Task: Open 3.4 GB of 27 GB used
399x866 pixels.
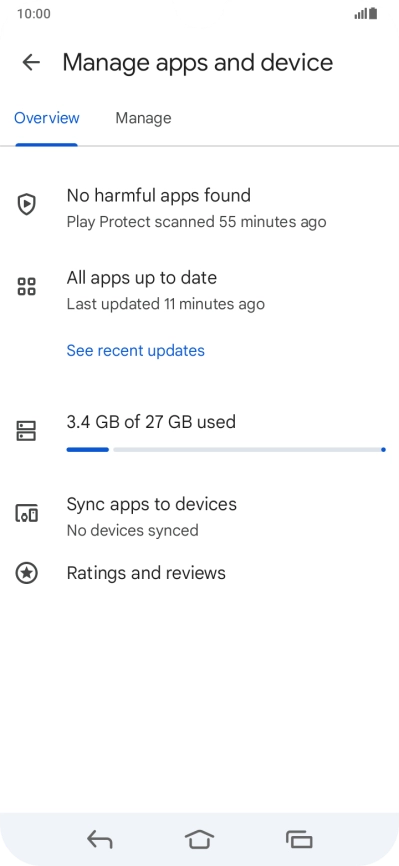Action: (x=151, y=422)
